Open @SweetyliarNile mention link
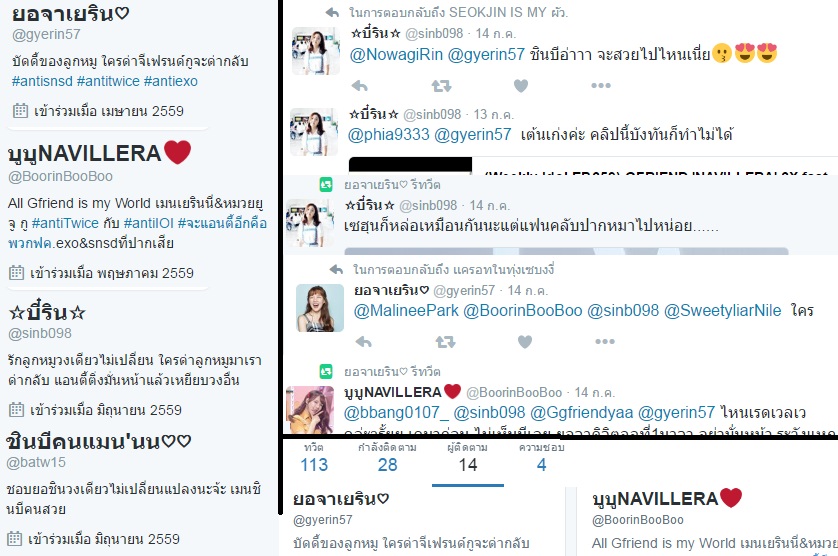Viewport: 838px width, 556px height. (x=723, y=311)
